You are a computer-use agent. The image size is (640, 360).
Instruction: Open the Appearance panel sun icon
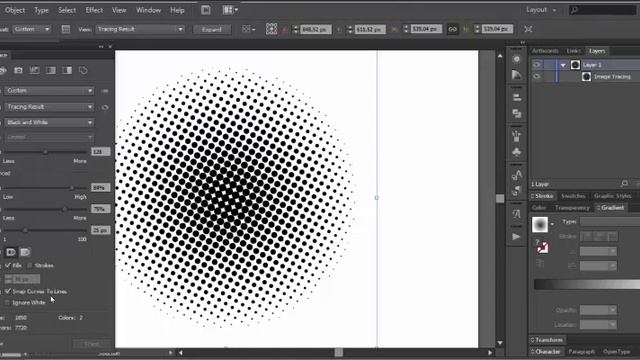(x=517, y=59)
